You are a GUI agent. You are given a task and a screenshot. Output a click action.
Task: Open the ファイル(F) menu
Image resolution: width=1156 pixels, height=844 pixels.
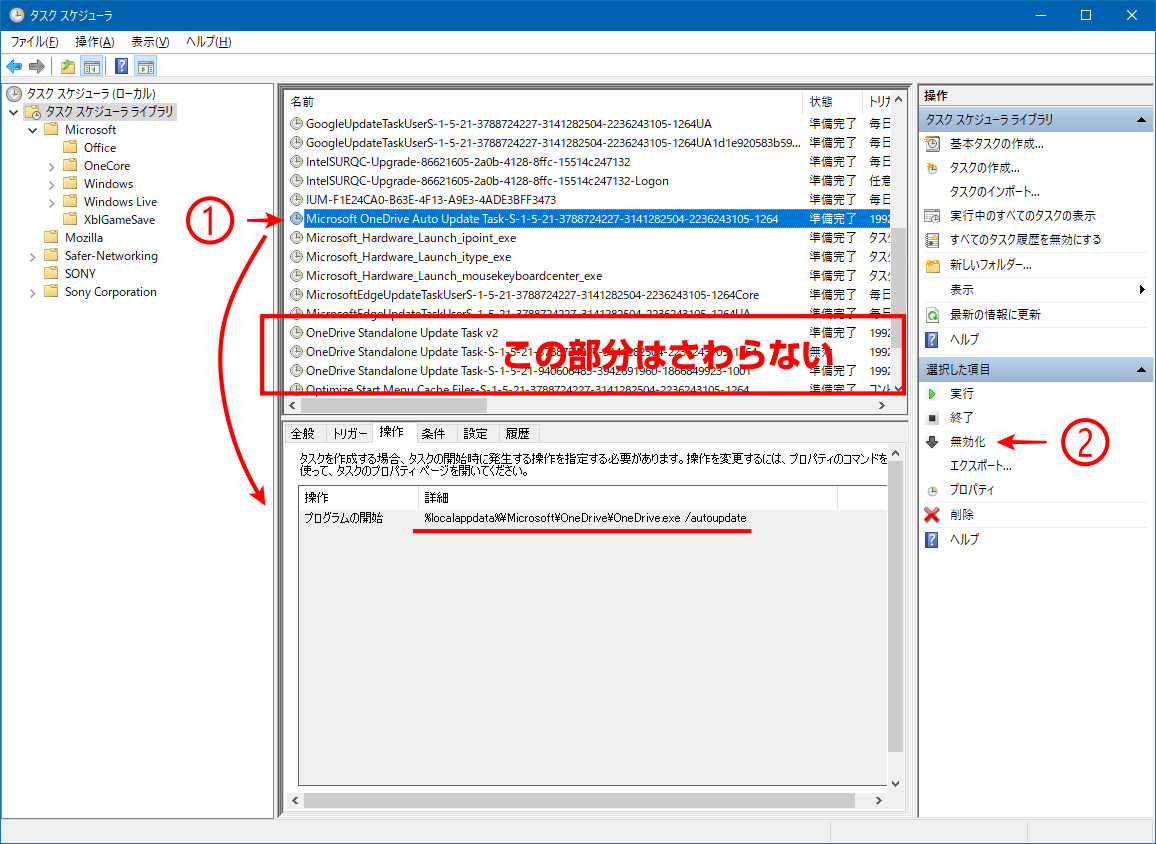click(34, 42)
